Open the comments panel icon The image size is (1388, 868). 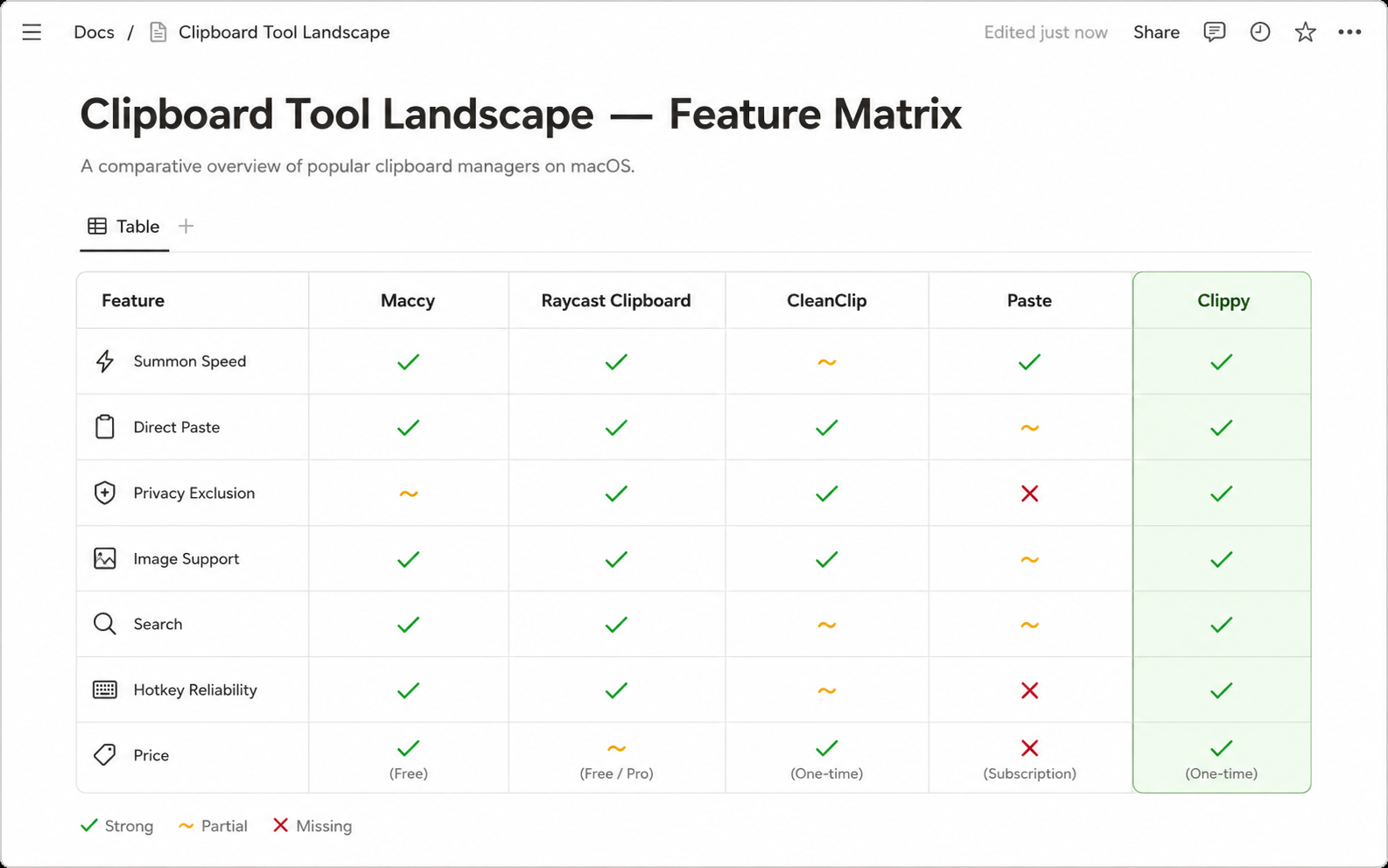point(1214,32)
